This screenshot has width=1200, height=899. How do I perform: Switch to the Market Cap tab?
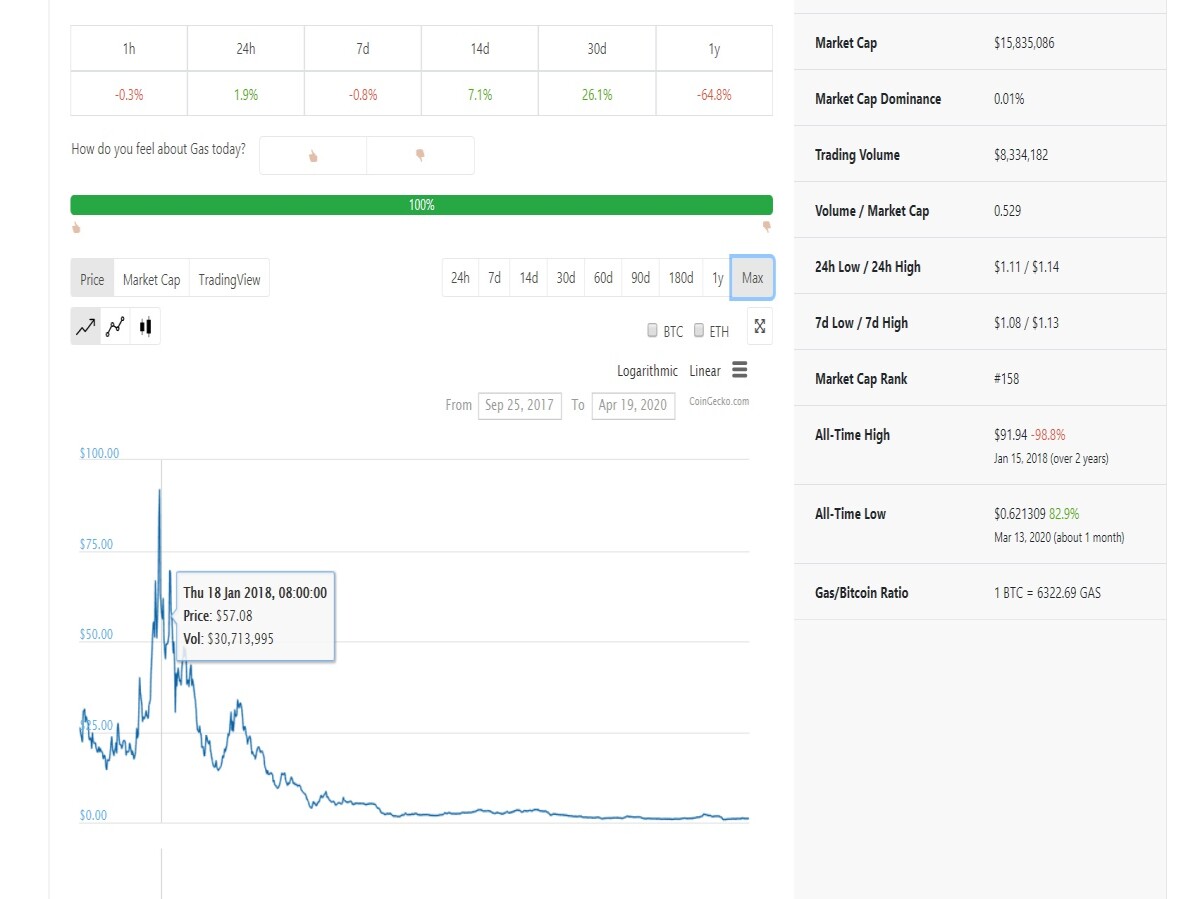[x=152, y=279]
